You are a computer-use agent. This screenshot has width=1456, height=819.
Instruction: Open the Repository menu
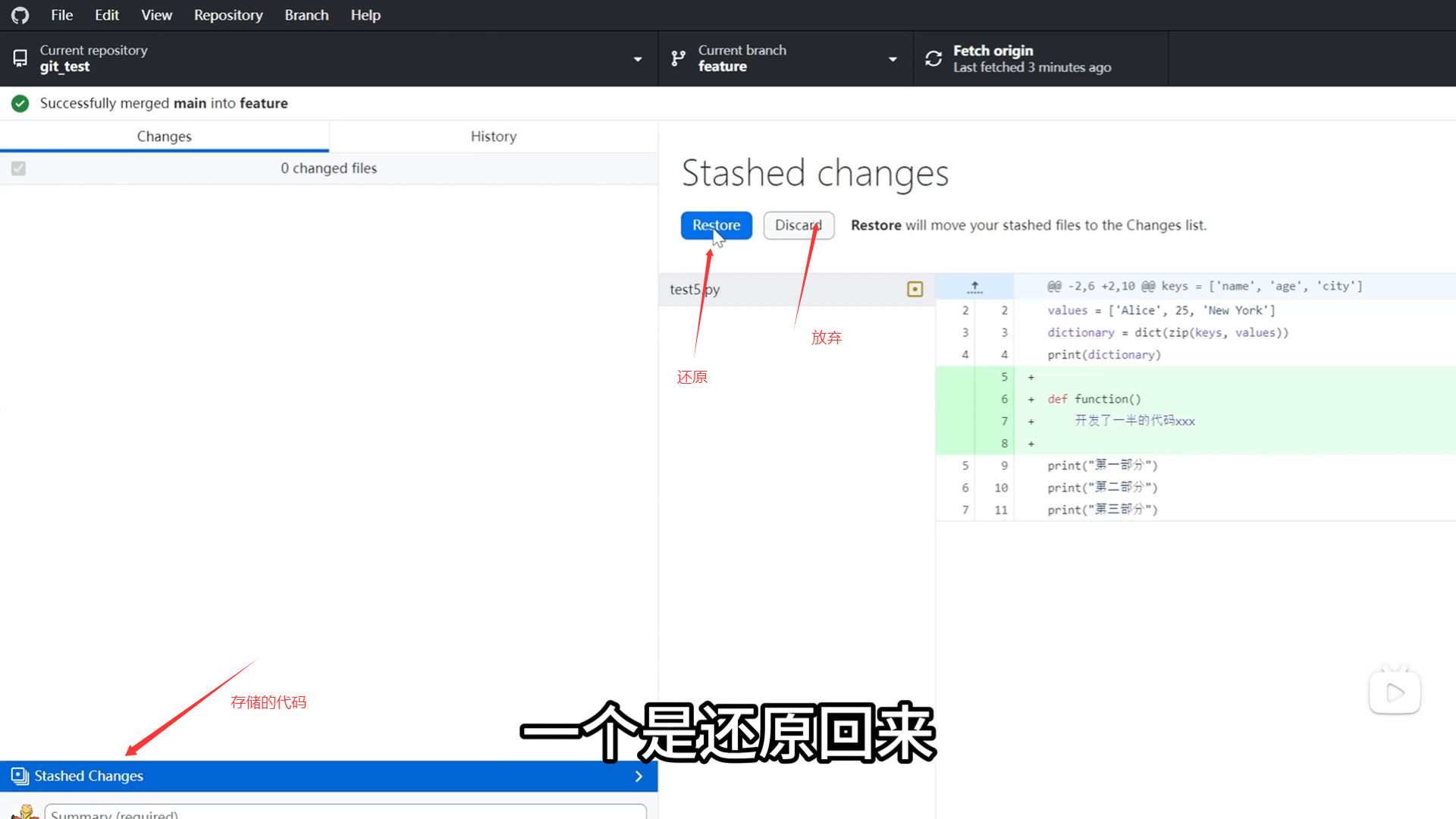pos(228,15)
